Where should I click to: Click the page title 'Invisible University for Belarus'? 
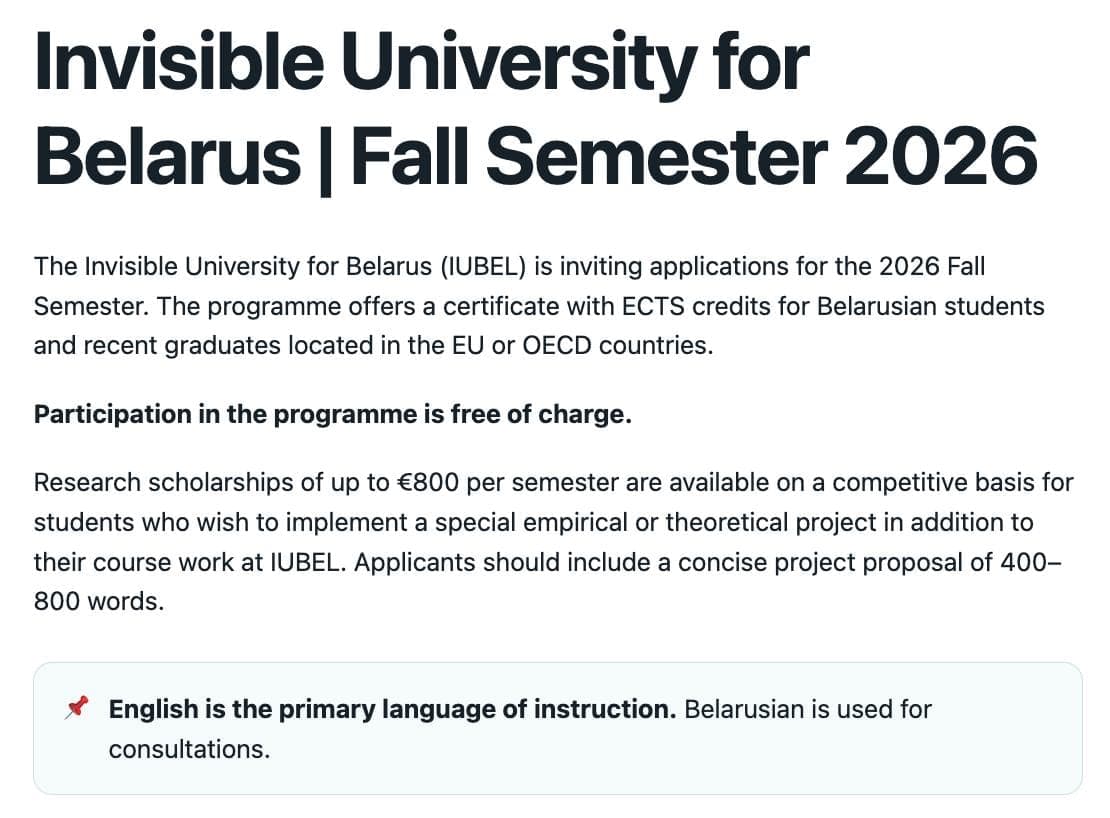pos(421,109)
